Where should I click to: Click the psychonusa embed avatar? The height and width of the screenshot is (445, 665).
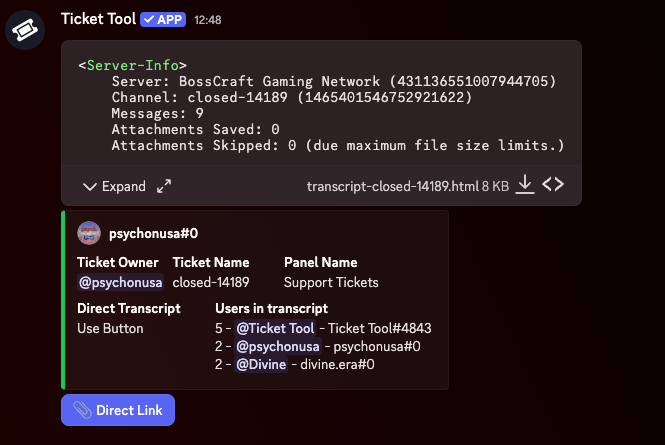(89, 232)
